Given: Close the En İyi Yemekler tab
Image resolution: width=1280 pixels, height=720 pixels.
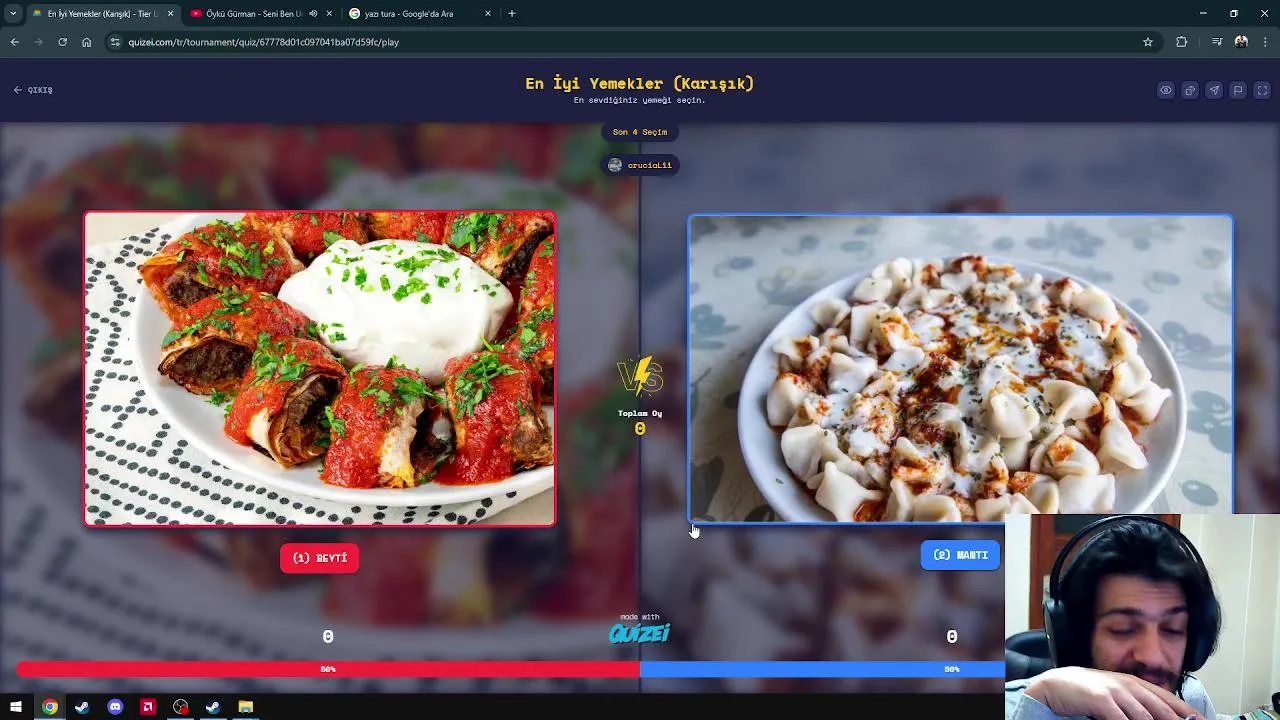Looking at the screenshot, I should tap(170, 14).
